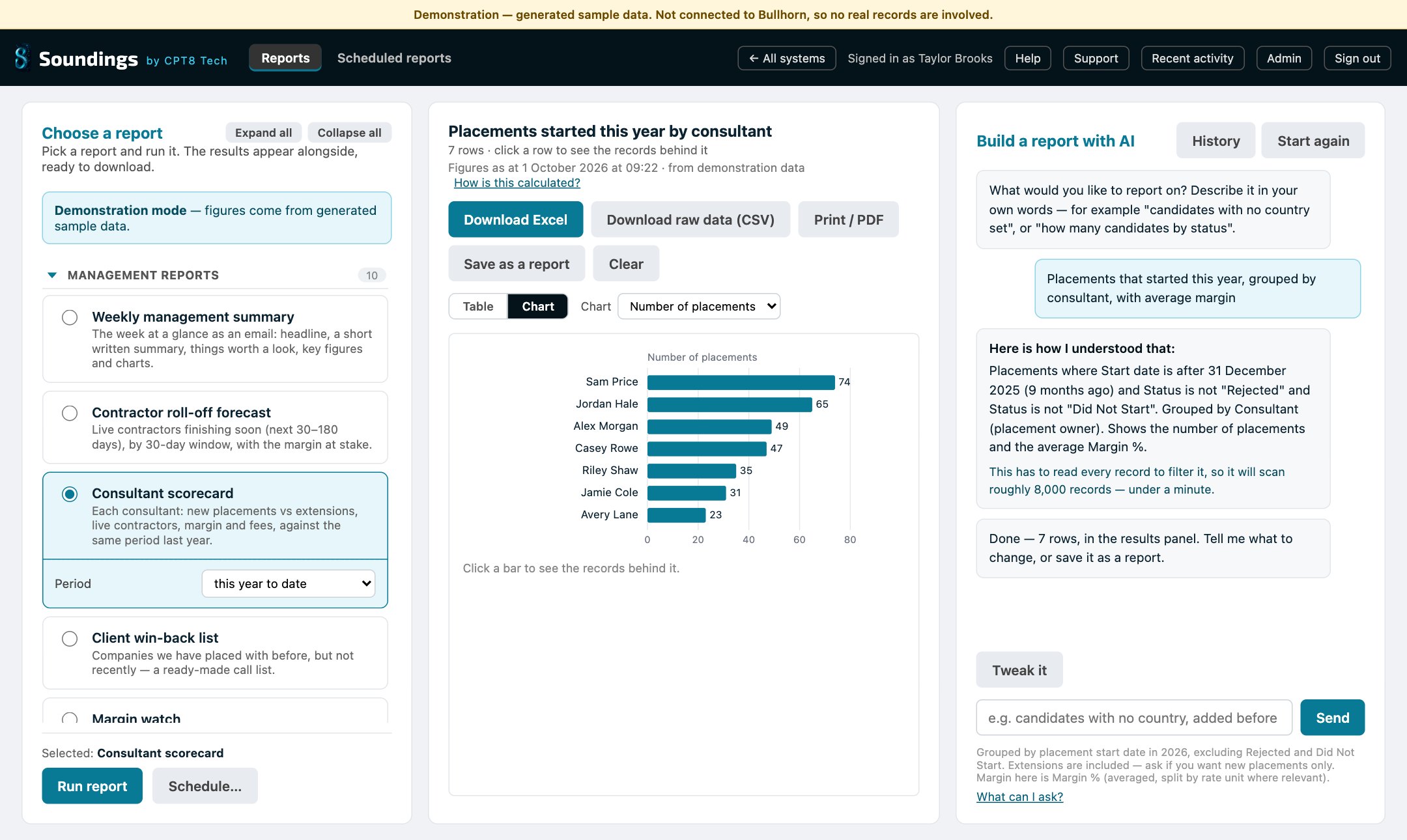Switch to the Chart view
Image resolution: width=1407 pixels, height=840 pixels.
(x=537, y=306)
